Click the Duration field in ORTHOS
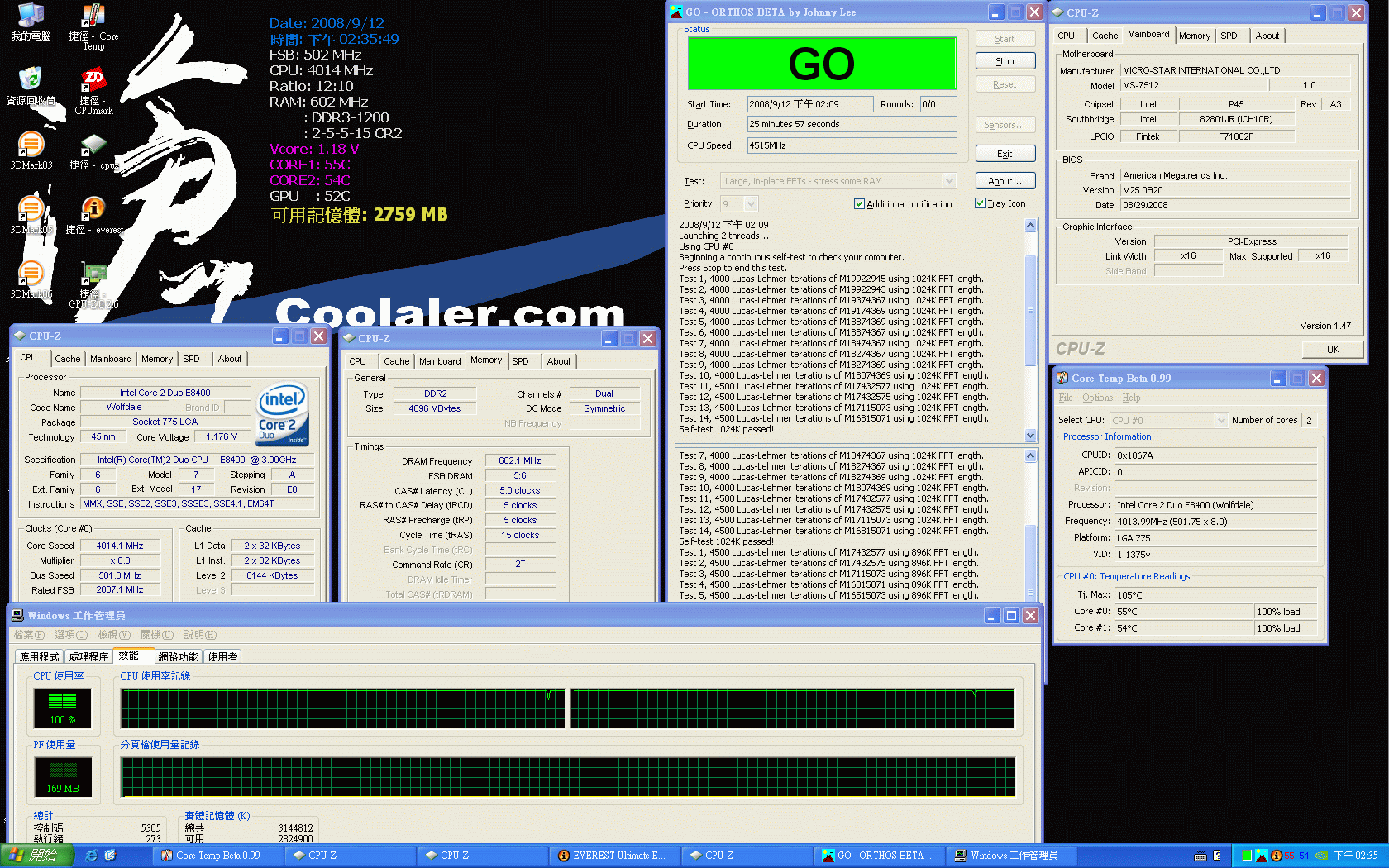 click(x=852, y=124)
